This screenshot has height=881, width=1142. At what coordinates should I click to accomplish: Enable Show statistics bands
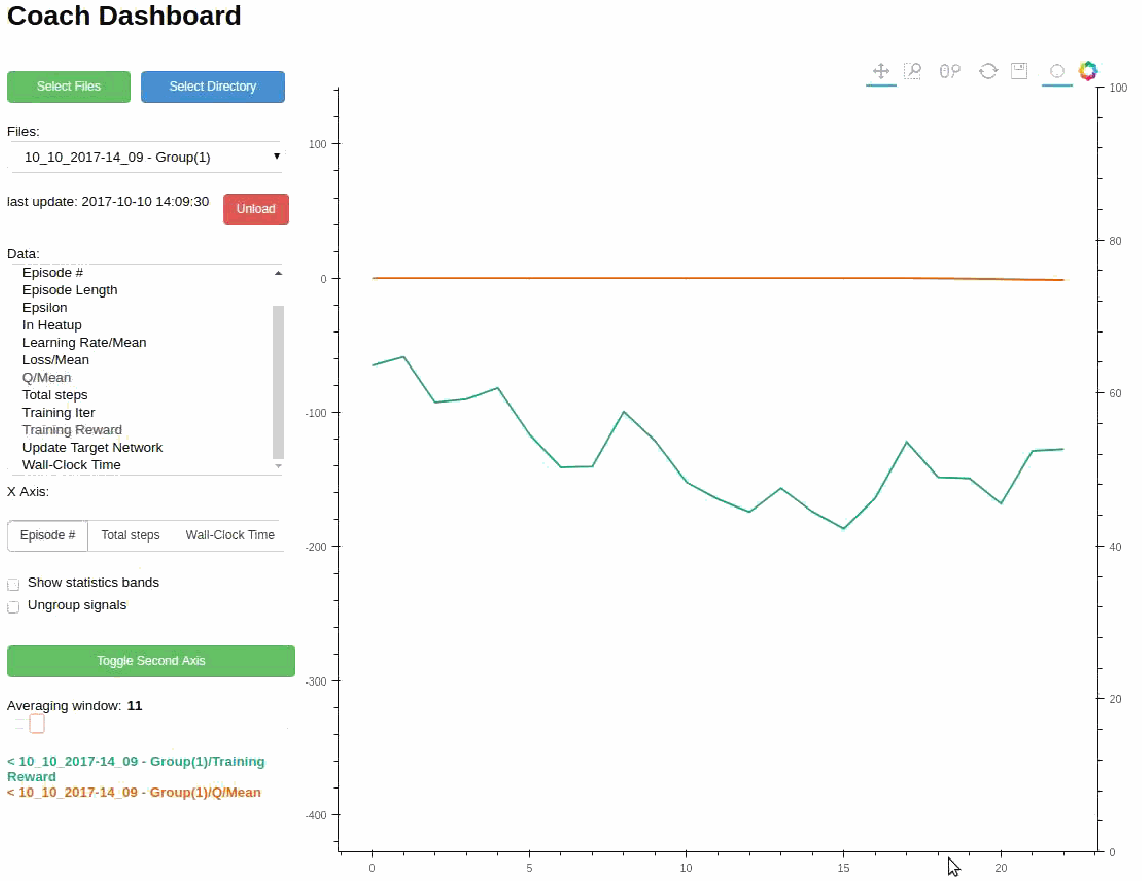(13, 584)
